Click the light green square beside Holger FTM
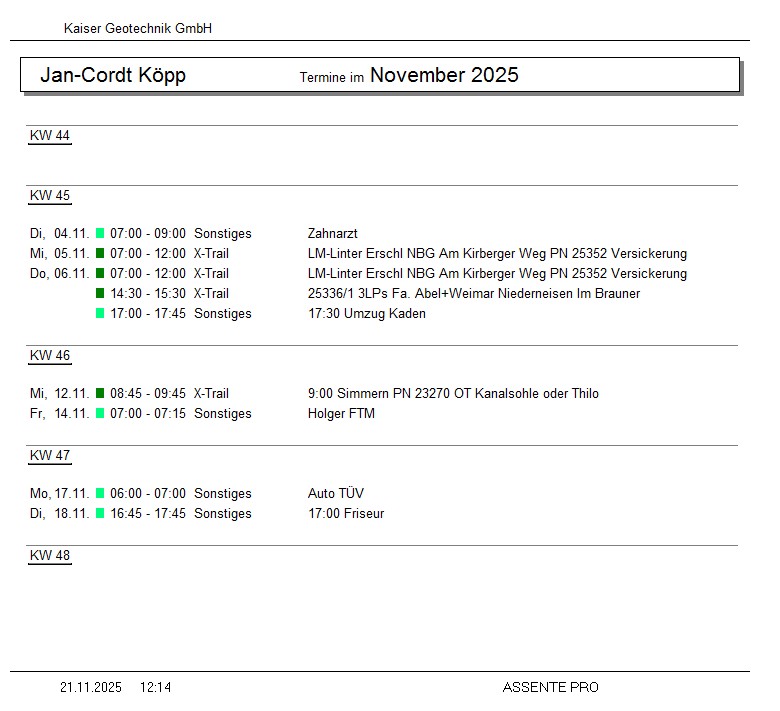The image size is (780, 711). (100, 413)
